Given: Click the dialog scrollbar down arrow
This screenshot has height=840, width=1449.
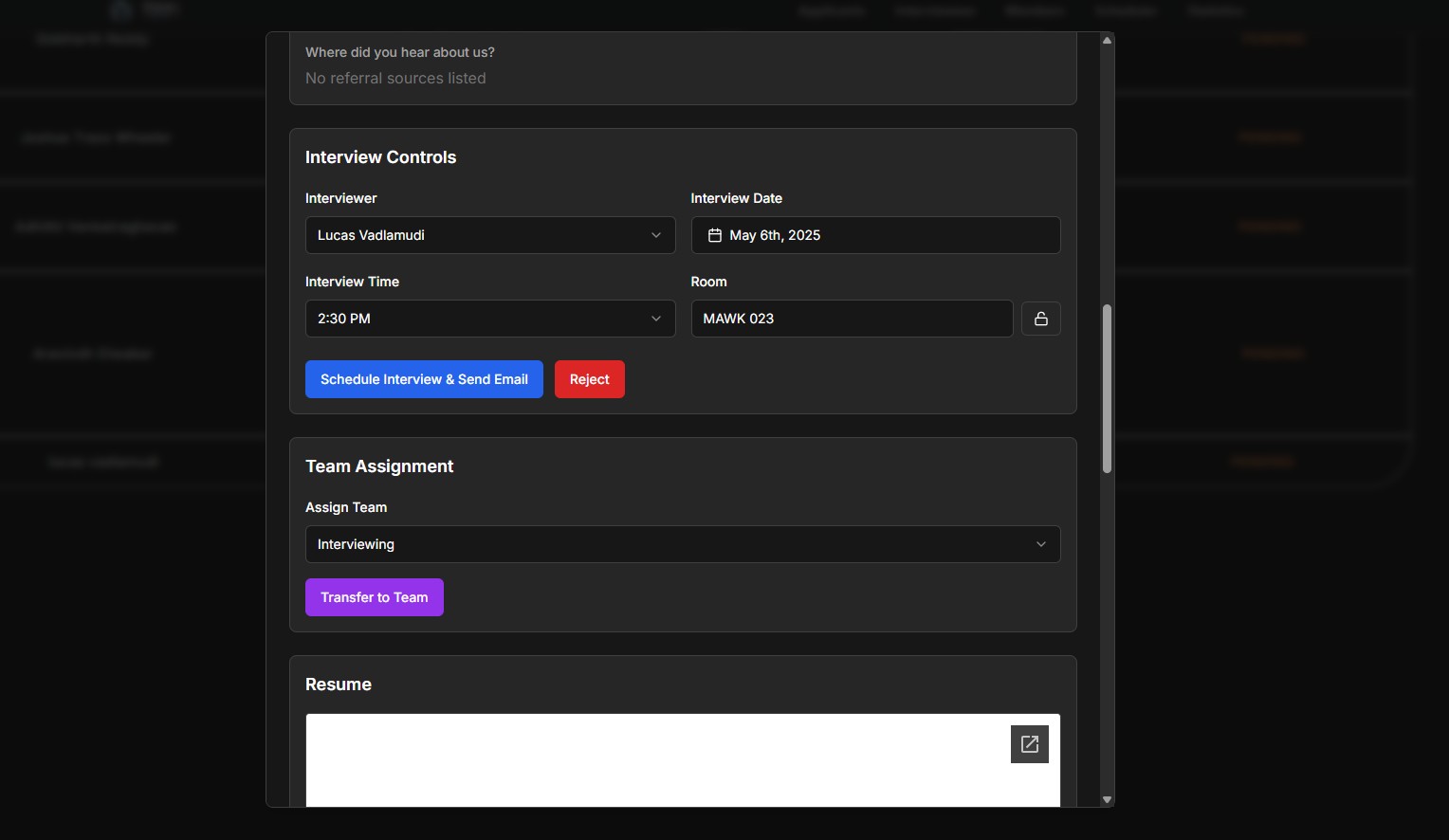Looking at the screenshot, I should (x=1107, y=800).
